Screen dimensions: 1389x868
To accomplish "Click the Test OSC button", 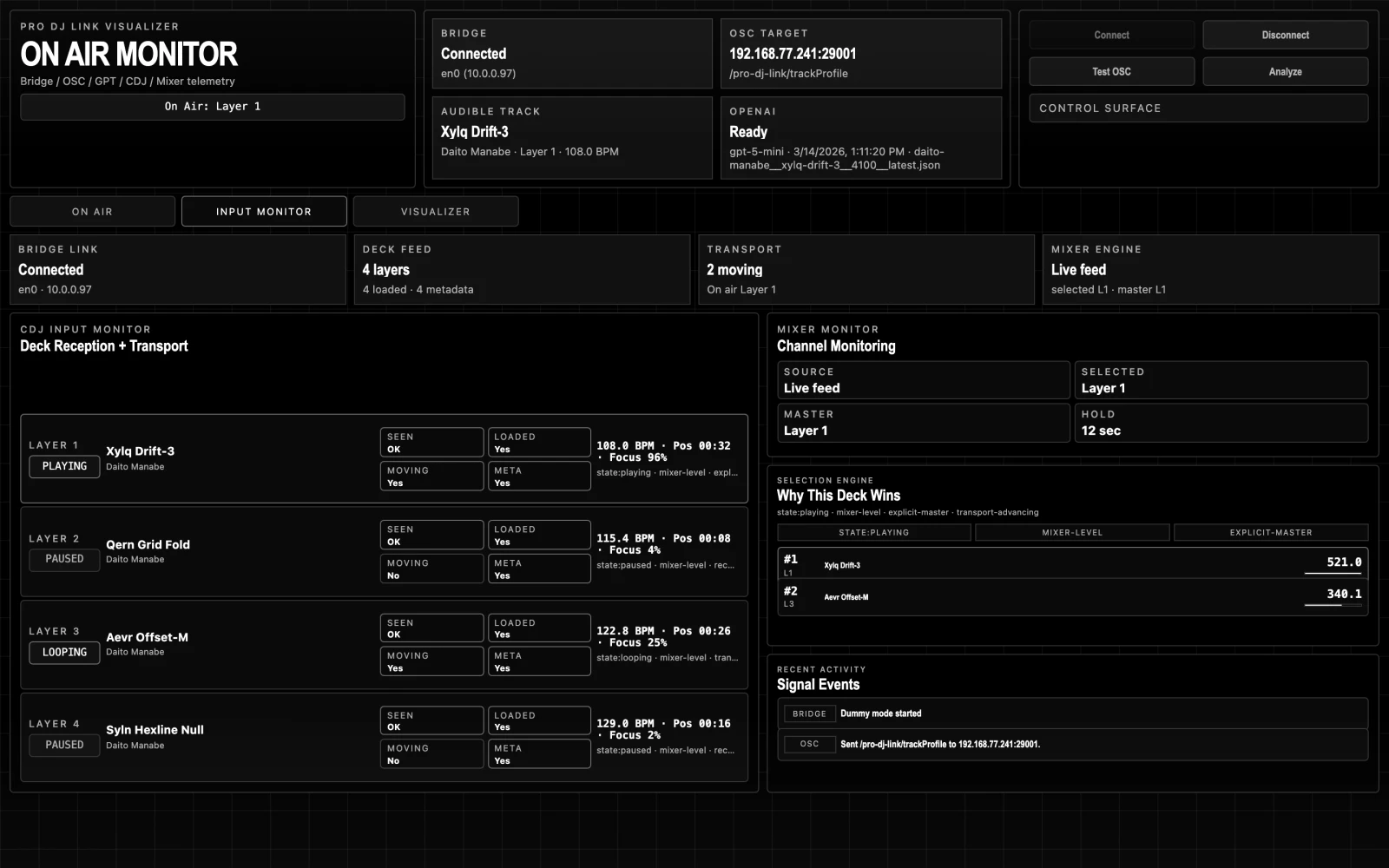I will click(x=1111, y=71).
